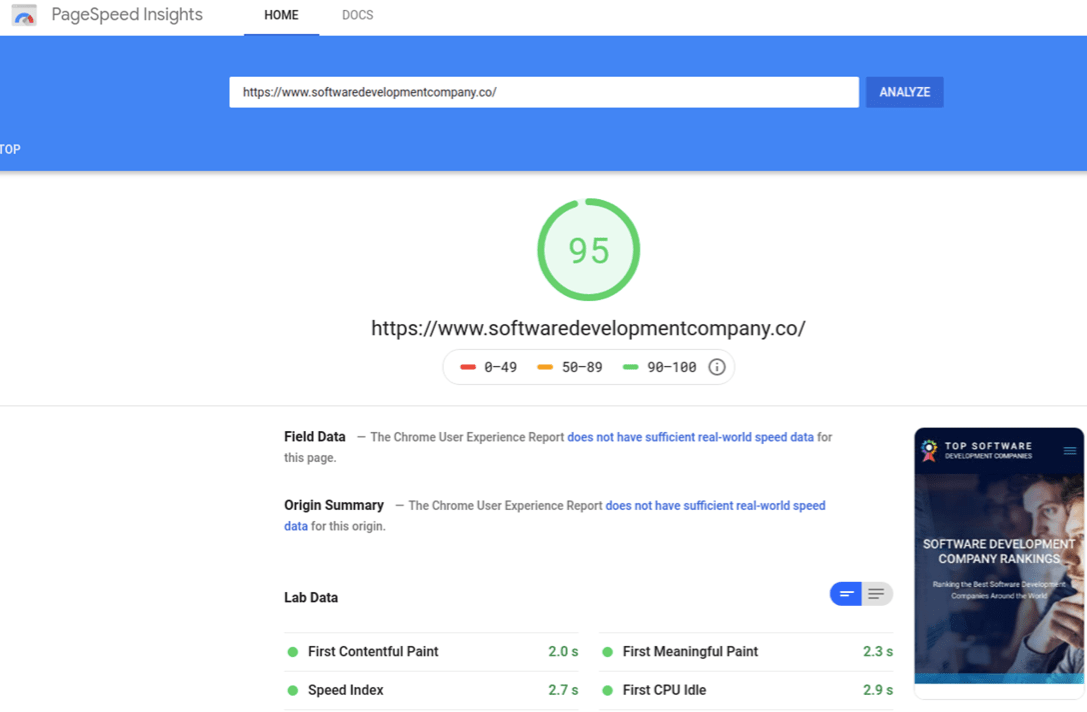Viewport: 1087px width, 712px height.
Task: Click the green dot beside First Meaningful Paint
Action: pos(607,652)
